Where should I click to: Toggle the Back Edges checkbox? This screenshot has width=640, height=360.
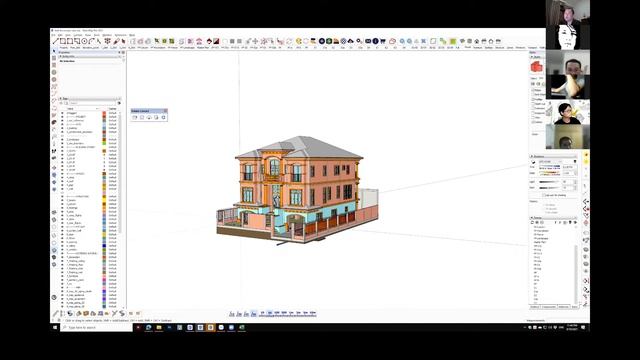tap(533, 94)
